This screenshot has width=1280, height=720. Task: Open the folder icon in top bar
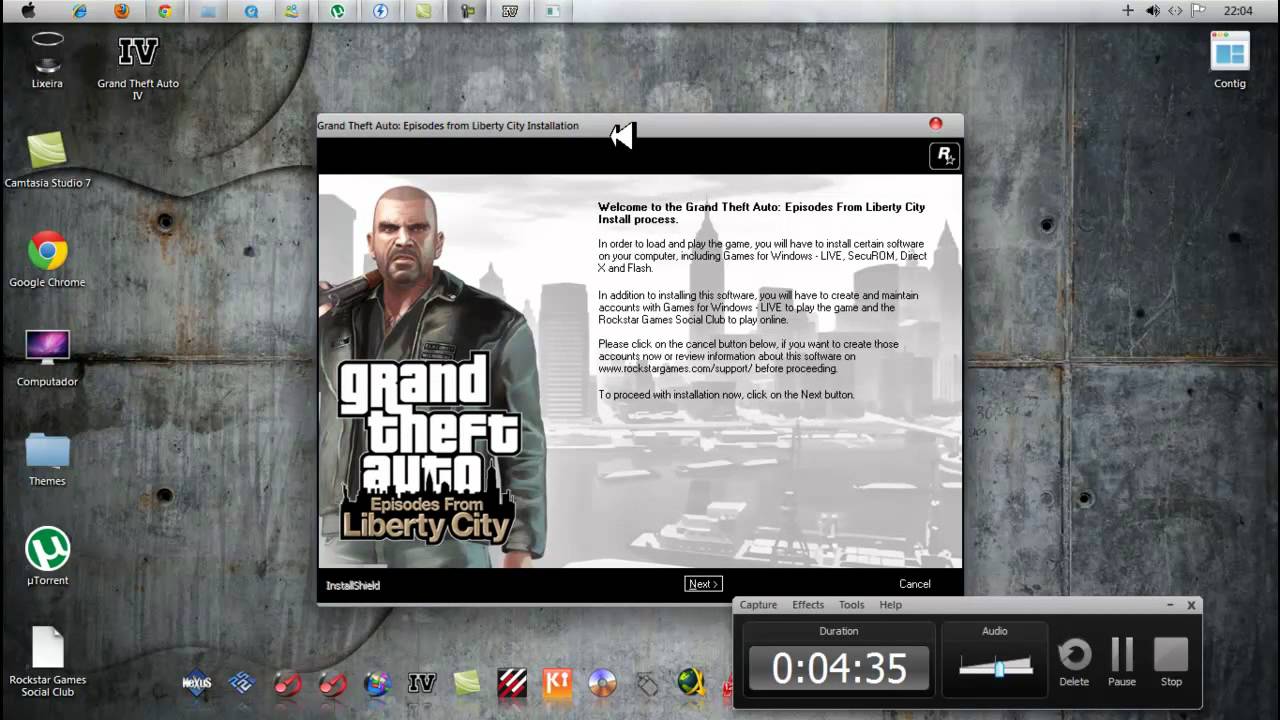tap(208, 11)
